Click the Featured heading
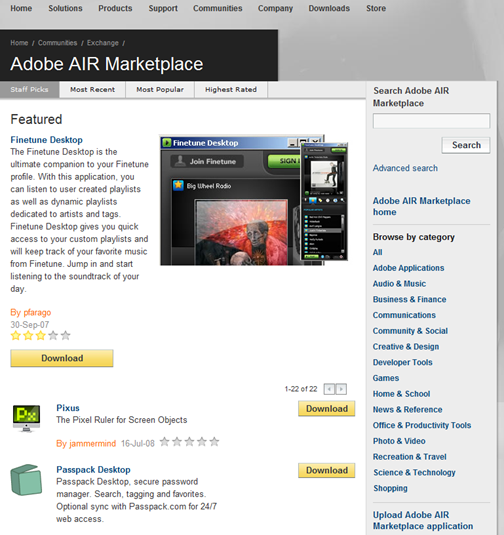504x535 pixels. [x=36, y=119]
